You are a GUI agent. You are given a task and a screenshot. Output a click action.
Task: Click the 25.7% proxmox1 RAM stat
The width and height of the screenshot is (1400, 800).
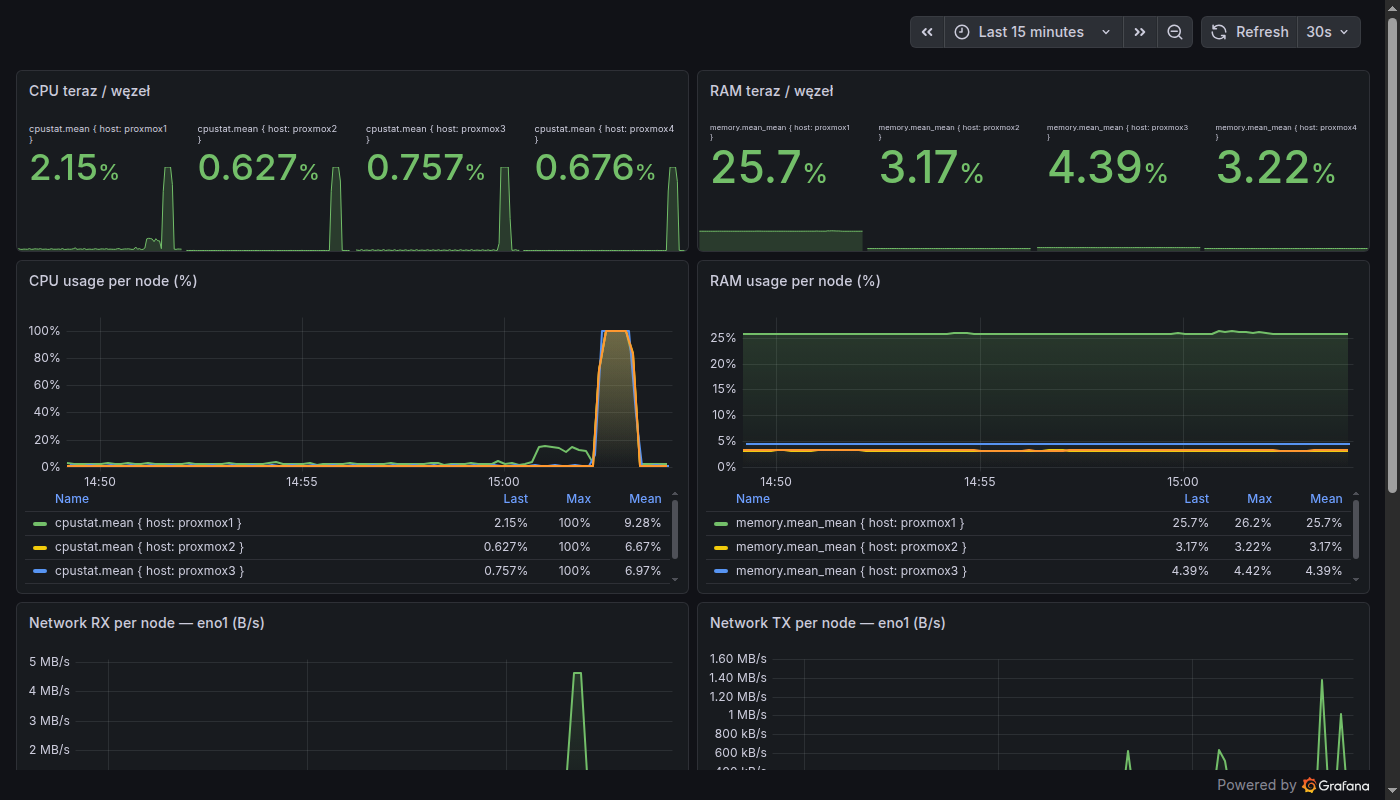[768, 169]
